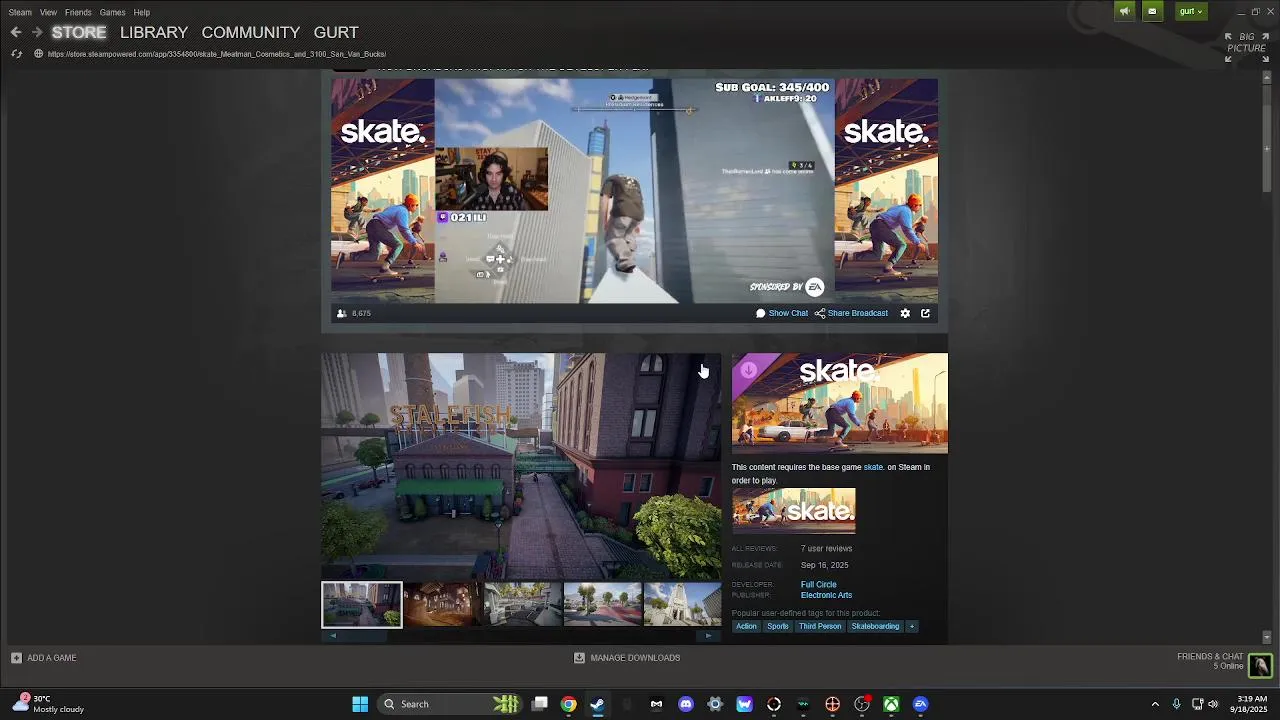Reload the store page with the refresh icon

coord(16,54)
